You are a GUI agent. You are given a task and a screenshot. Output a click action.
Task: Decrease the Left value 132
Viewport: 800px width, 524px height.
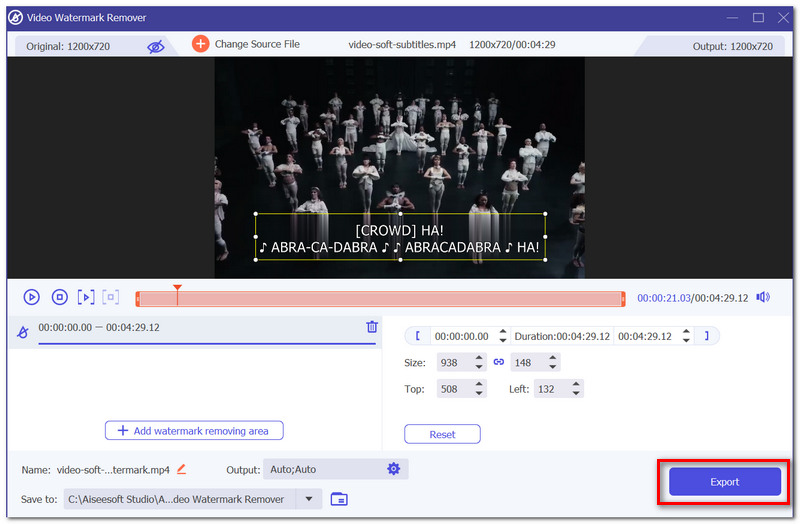576,393
